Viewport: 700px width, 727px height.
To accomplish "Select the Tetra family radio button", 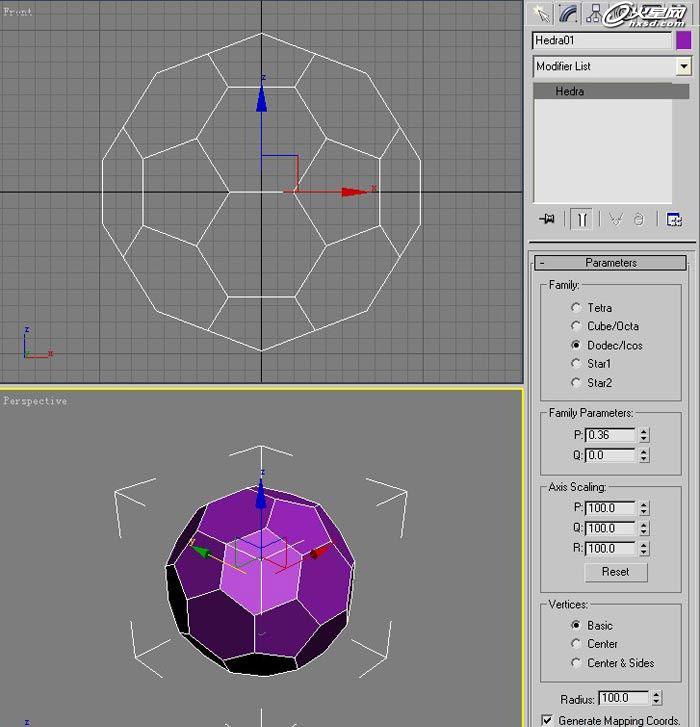I will [576, 308].
